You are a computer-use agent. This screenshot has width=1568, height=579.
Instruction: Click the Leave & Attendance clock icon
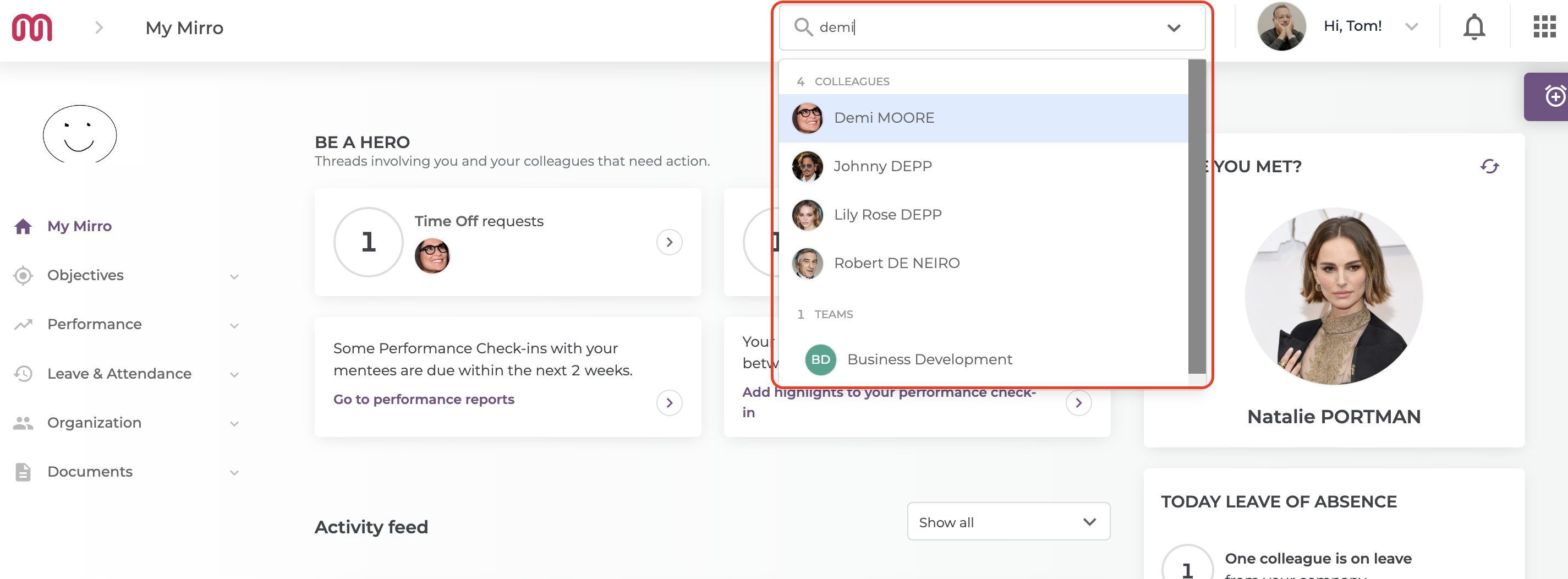point(23,373)
